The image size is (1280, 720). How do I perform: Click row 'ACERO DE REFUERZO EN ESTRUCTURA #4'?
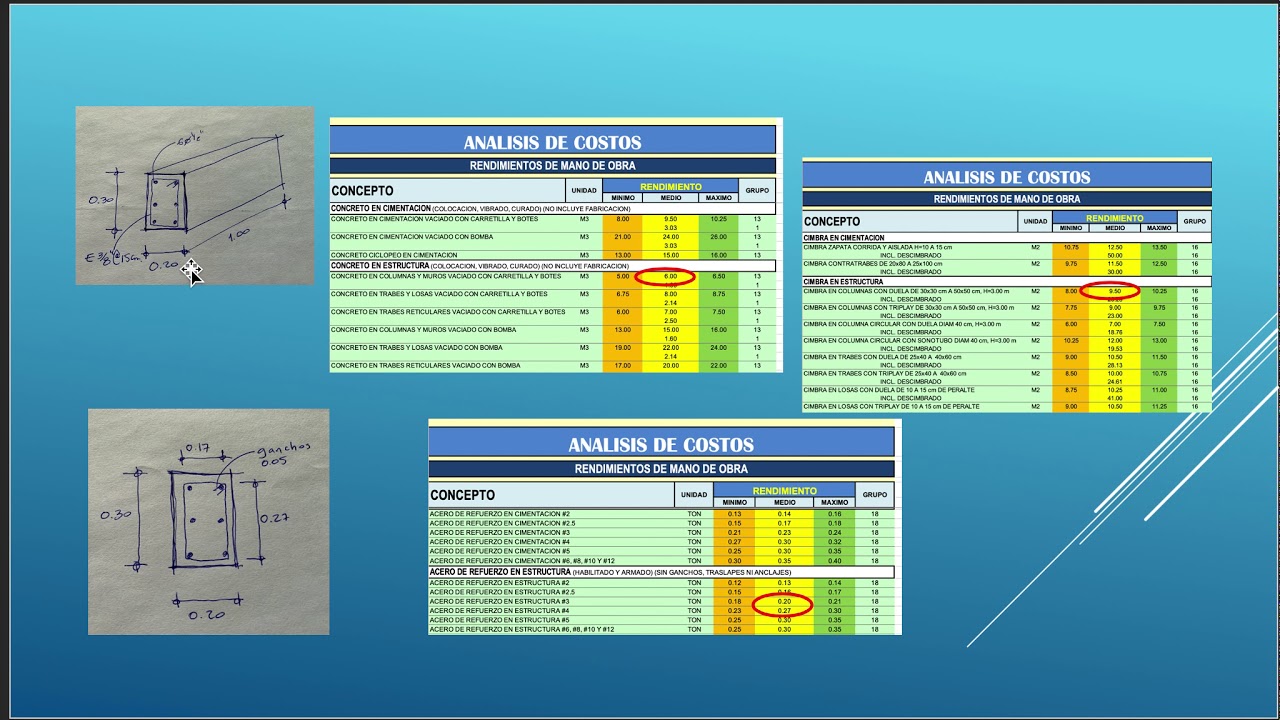pos(661,611)
